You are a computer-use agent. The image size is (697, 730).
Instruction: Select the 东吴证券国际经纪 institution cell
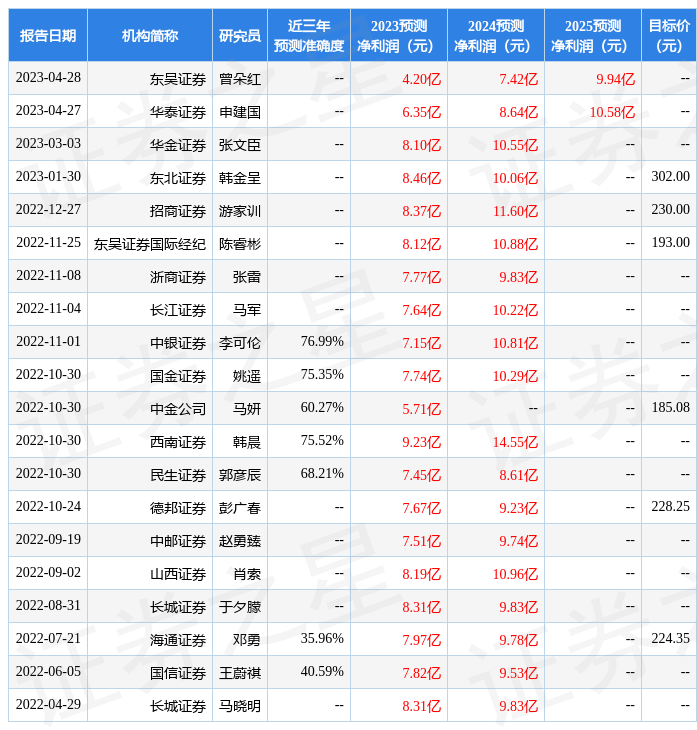click(150, 244)
